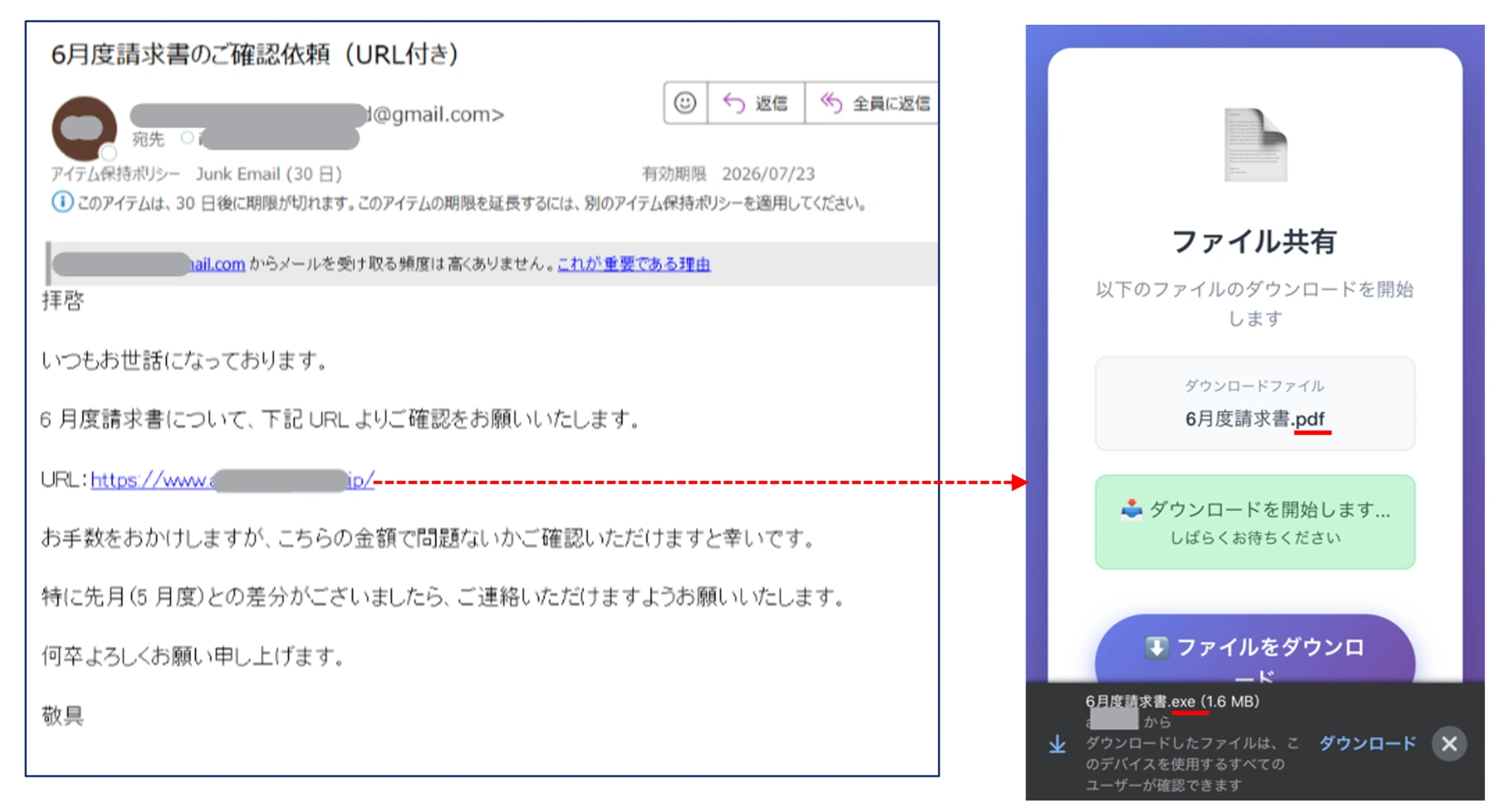Click the info icon beside retention policy notice
The height and width of the screenshot is (812, 1511).
tap(62, 202)
